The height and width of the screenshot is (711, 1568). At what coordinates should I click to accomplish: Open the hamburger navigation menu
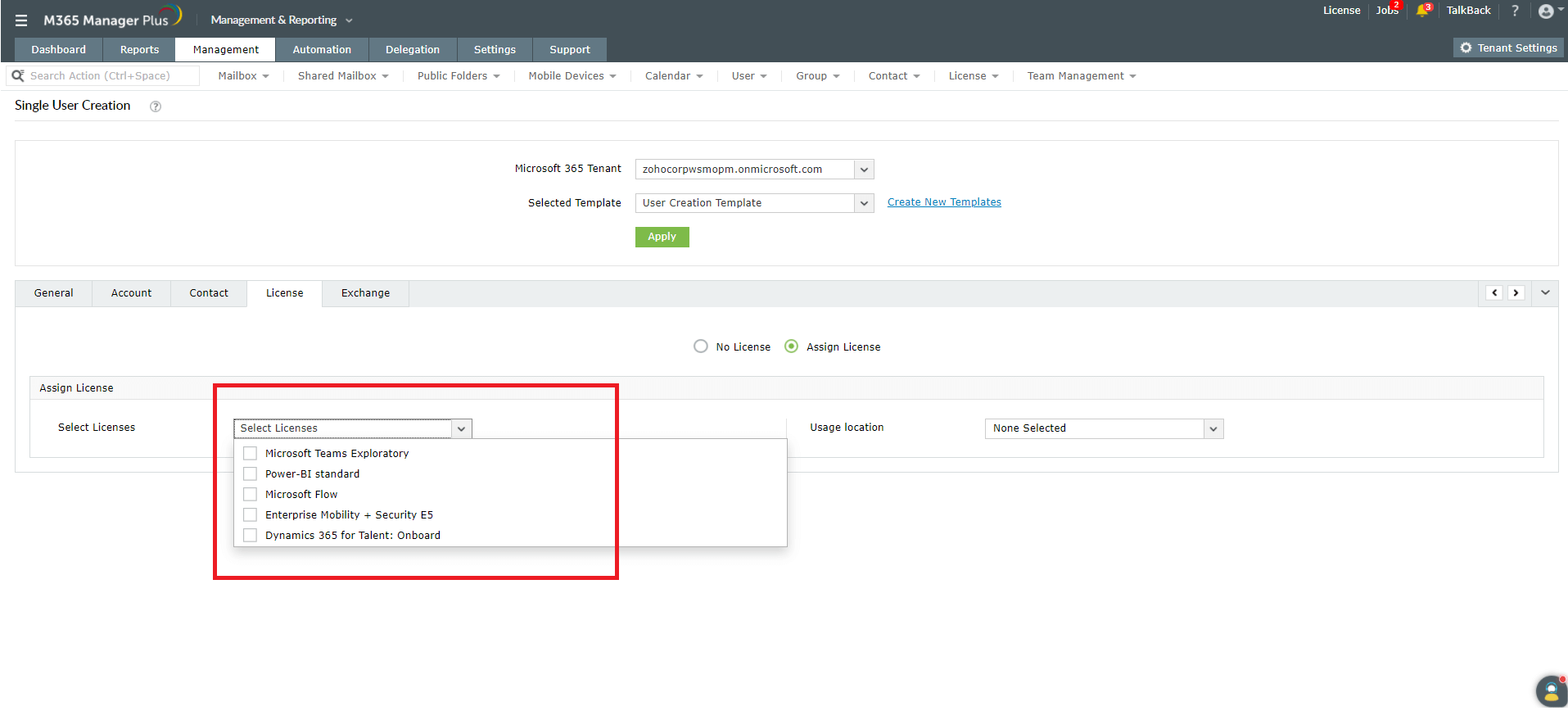click(21, 20)
